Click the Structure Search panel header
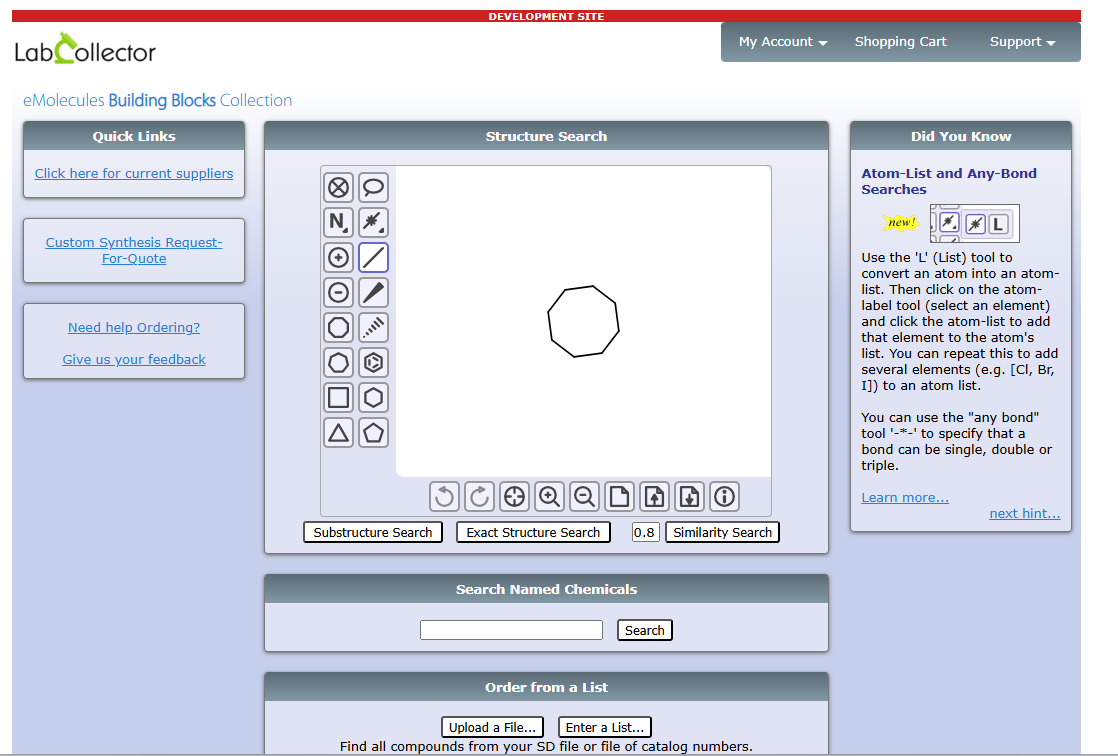This screenshot has width=1118, height=756. pyautogui.click(x=546, y=136)
